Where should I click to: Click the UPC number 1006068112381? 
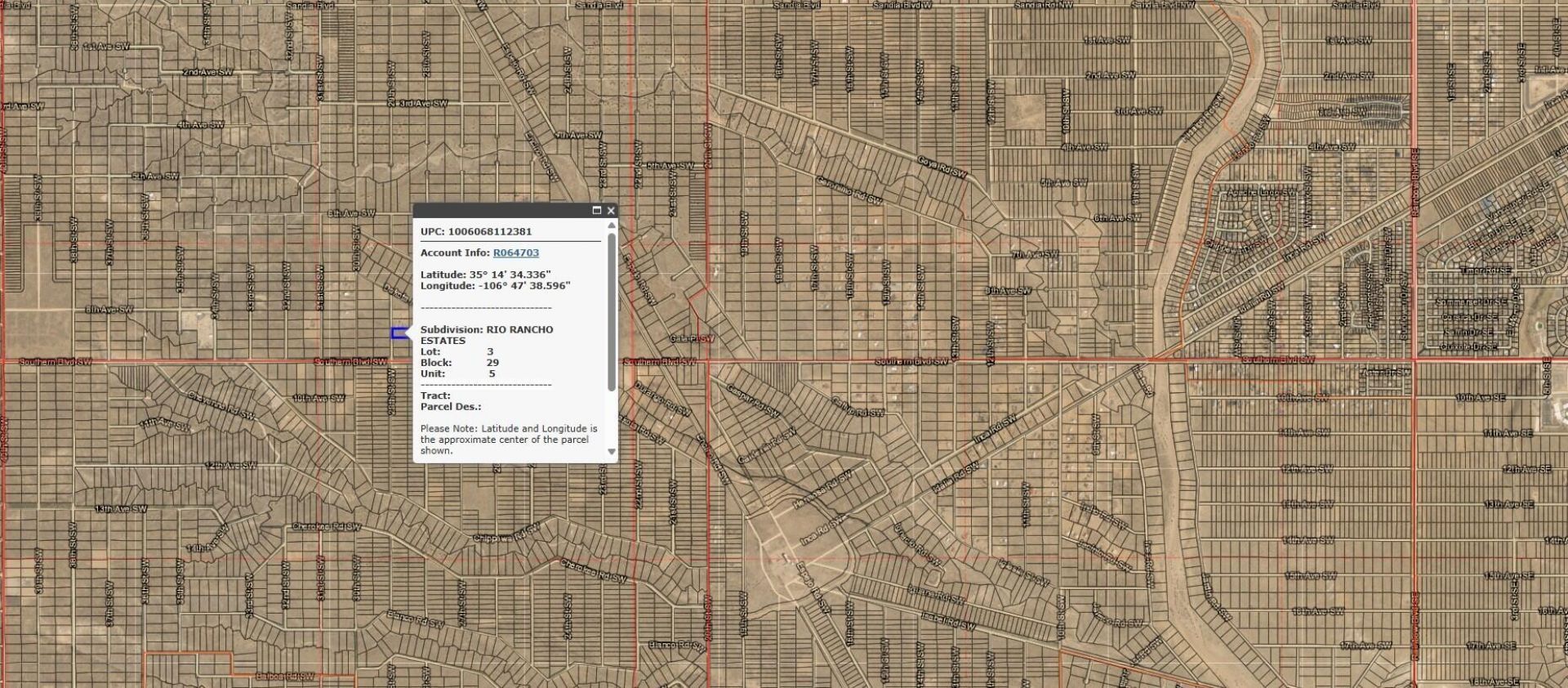coord(489,231)
